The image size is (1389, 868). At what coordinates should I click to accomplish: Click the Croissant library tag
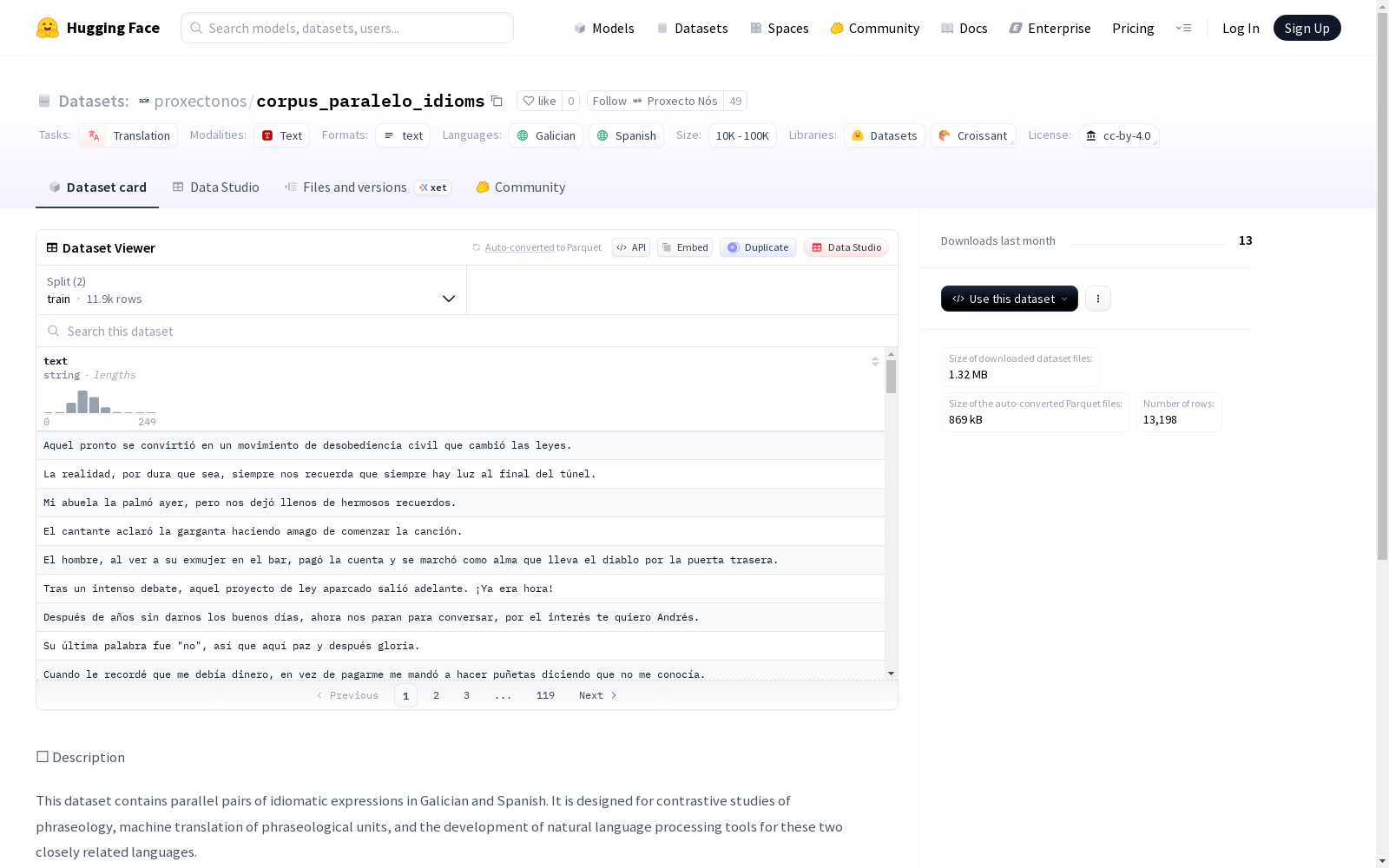click(x=973, y=135)
